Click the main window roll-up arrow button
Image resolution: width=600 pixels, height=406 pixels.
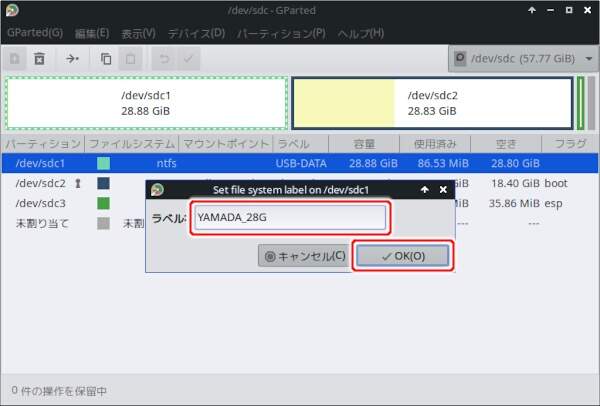point(532,10)
